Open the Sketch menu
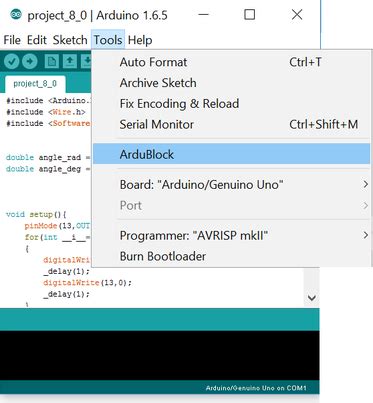This screenshot has width=373, height=403. [x=70, y=40]
